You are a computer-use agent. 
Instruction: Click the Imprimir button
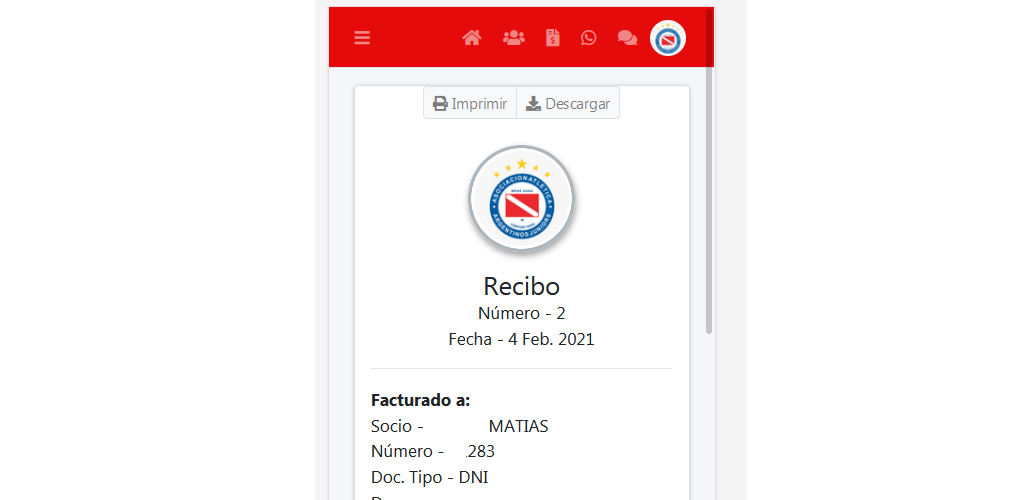tap(470, 103)
